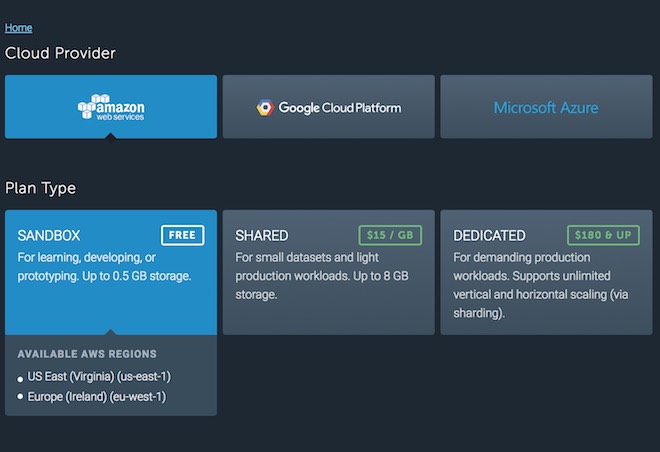The height and width of the screenshot is (452, 660).
Task: Choose the DEDICATED plan title
Action: pos(489,236)
